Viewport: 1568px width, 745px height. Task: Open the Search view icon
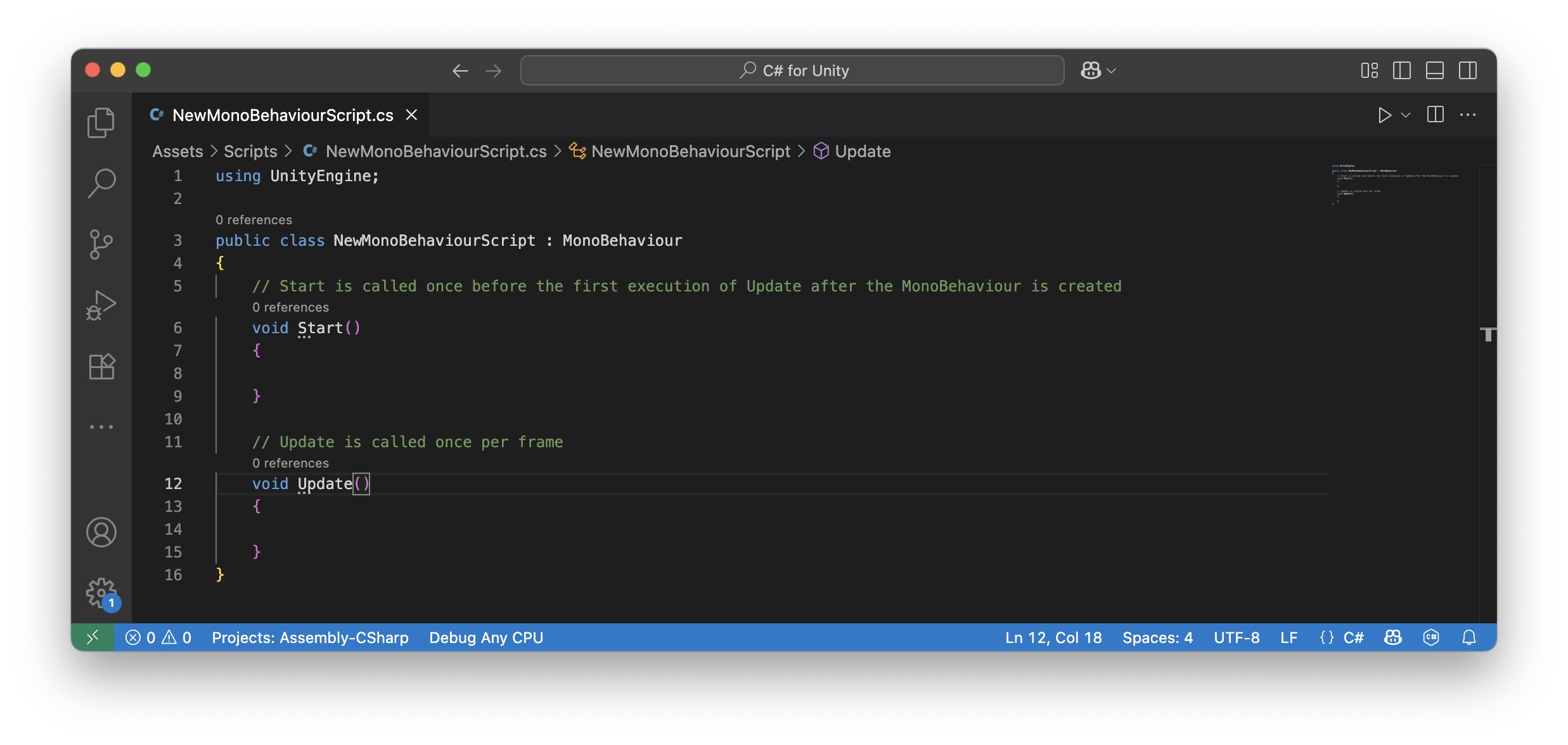click(x=101, y=183)
